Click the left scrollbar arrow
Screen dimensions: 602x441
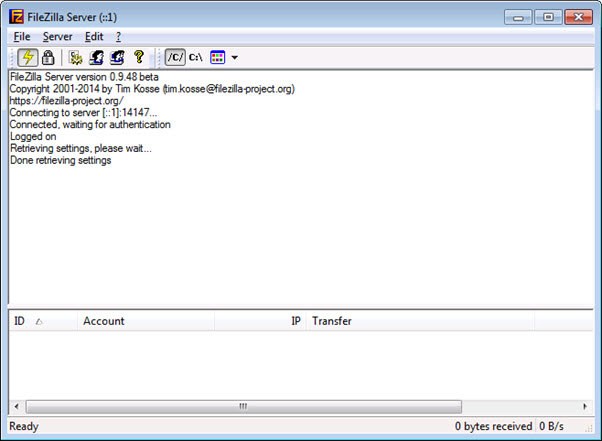17,406
